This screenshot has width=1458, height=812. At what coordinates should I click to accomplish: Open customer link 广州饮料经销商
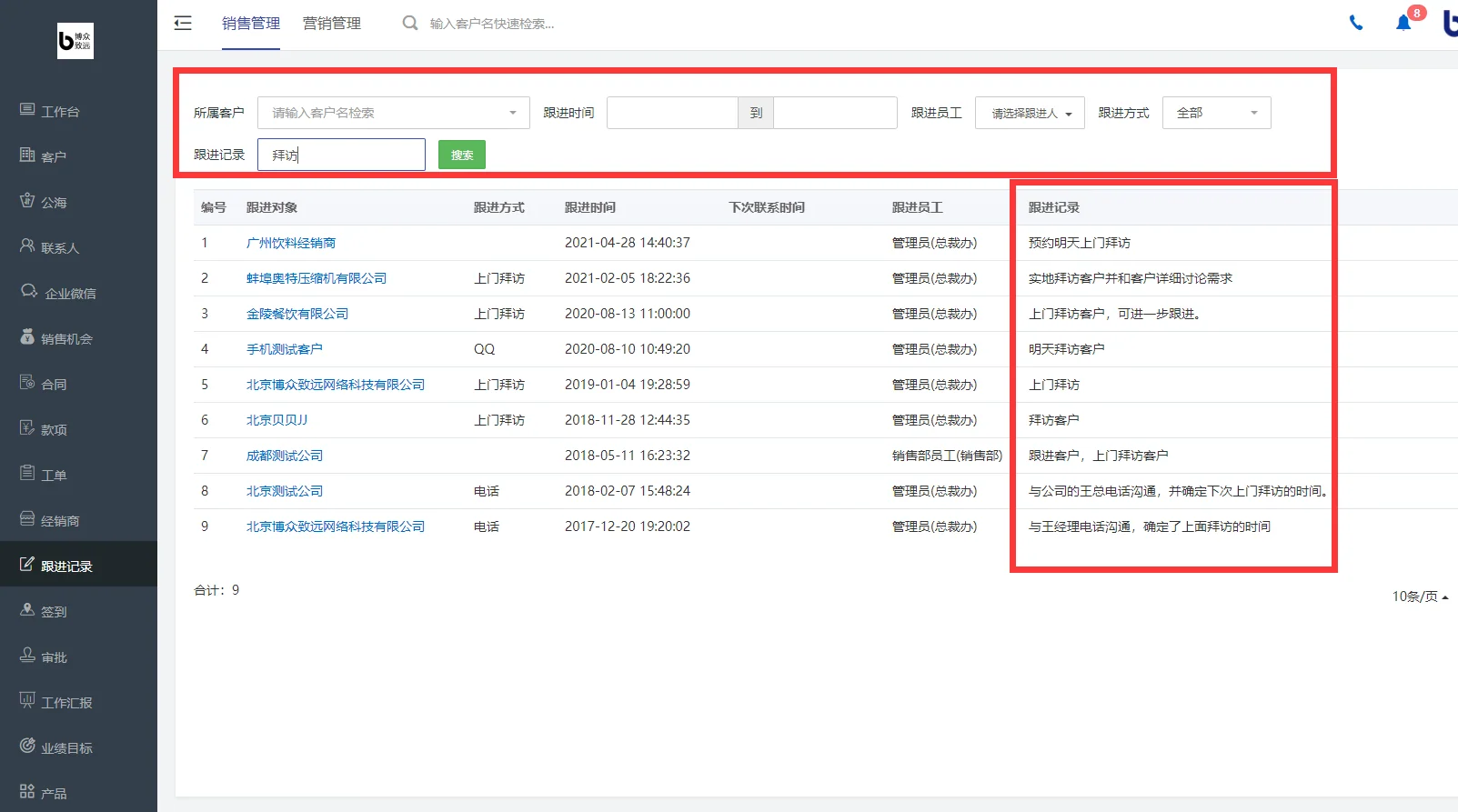[x=291, y=243]
